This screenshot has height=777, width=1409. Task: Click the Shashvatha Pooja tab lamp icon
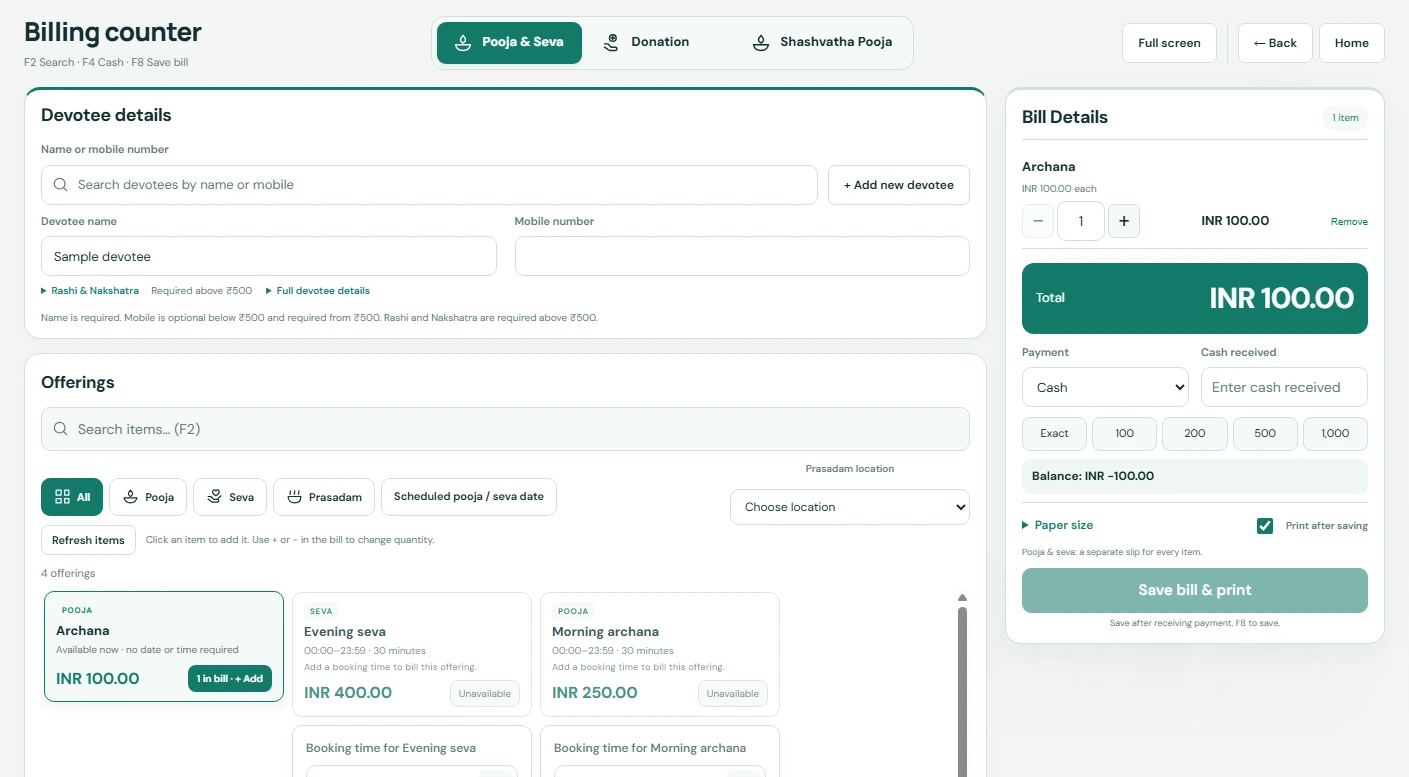(x=760, y=43)
